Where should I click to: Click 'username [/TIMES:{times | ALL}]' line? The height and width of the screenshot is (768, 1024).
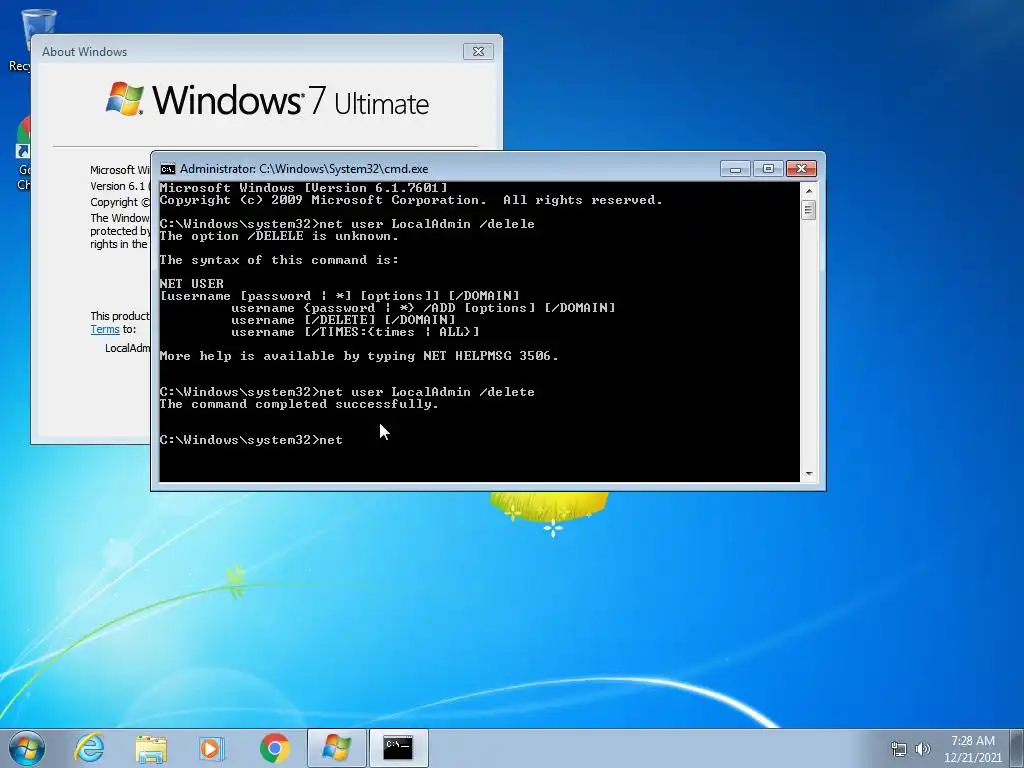point(355,332)
